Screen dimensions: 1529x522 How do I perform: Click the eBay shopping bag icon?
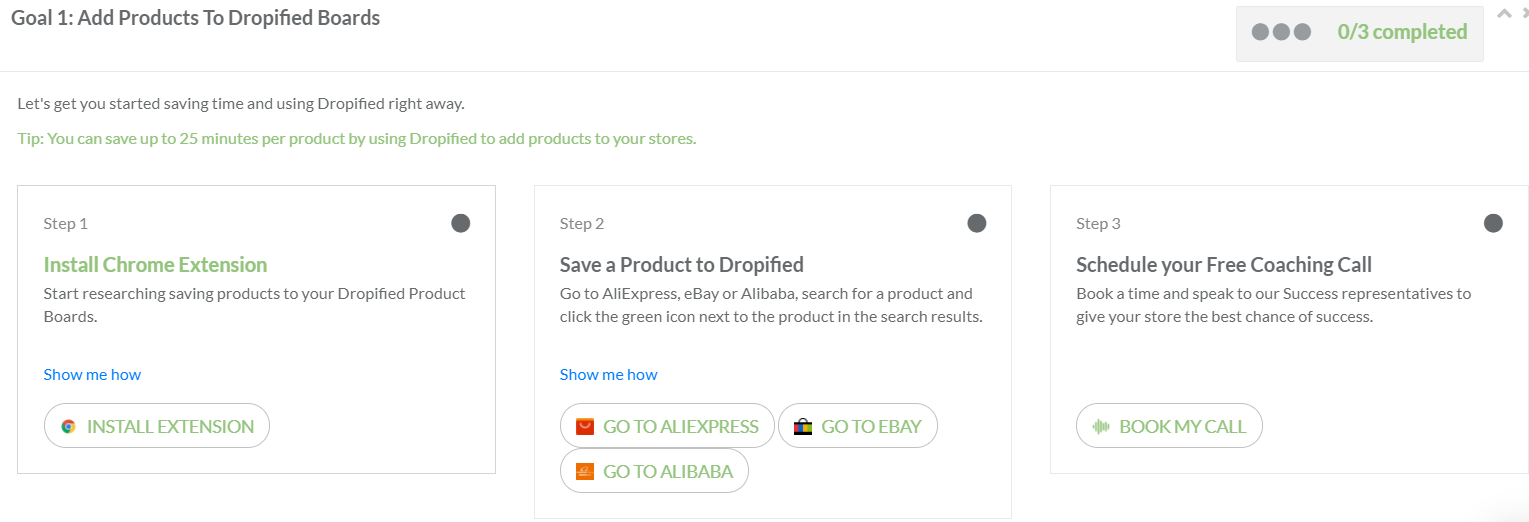803,427
